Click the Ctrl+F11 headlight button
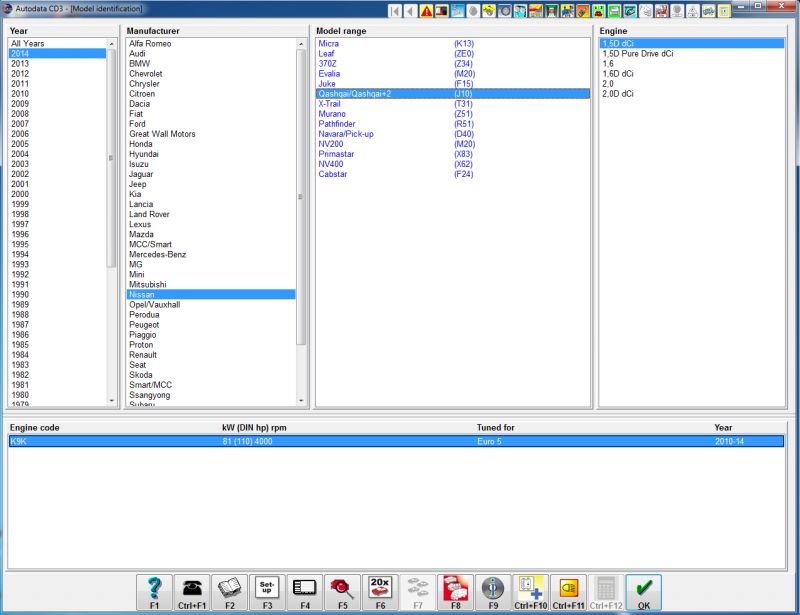Viewport: 800px width, 615px height. point(568,593)
